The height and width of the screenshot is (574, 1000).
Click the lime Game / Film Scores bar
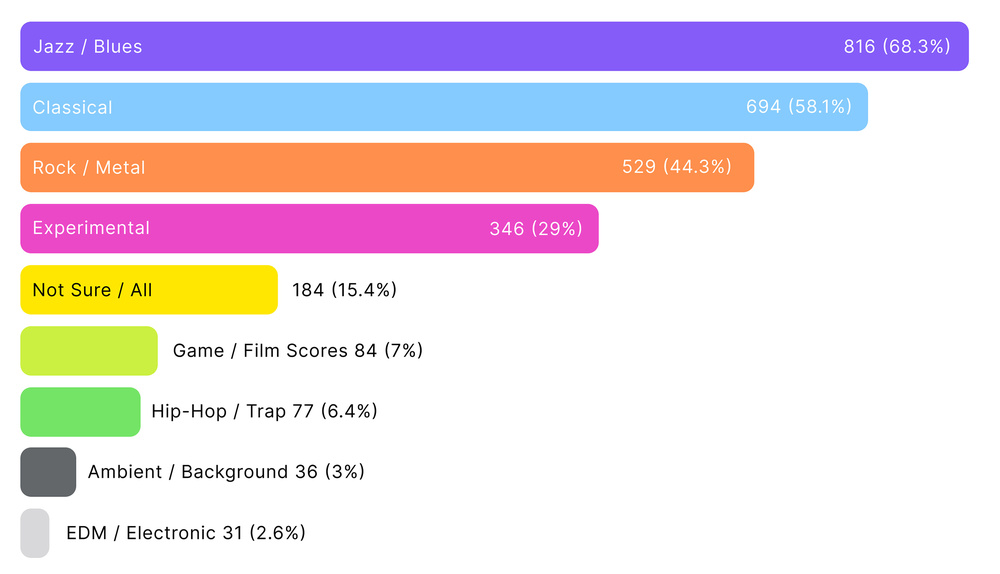tap(89, 351)
